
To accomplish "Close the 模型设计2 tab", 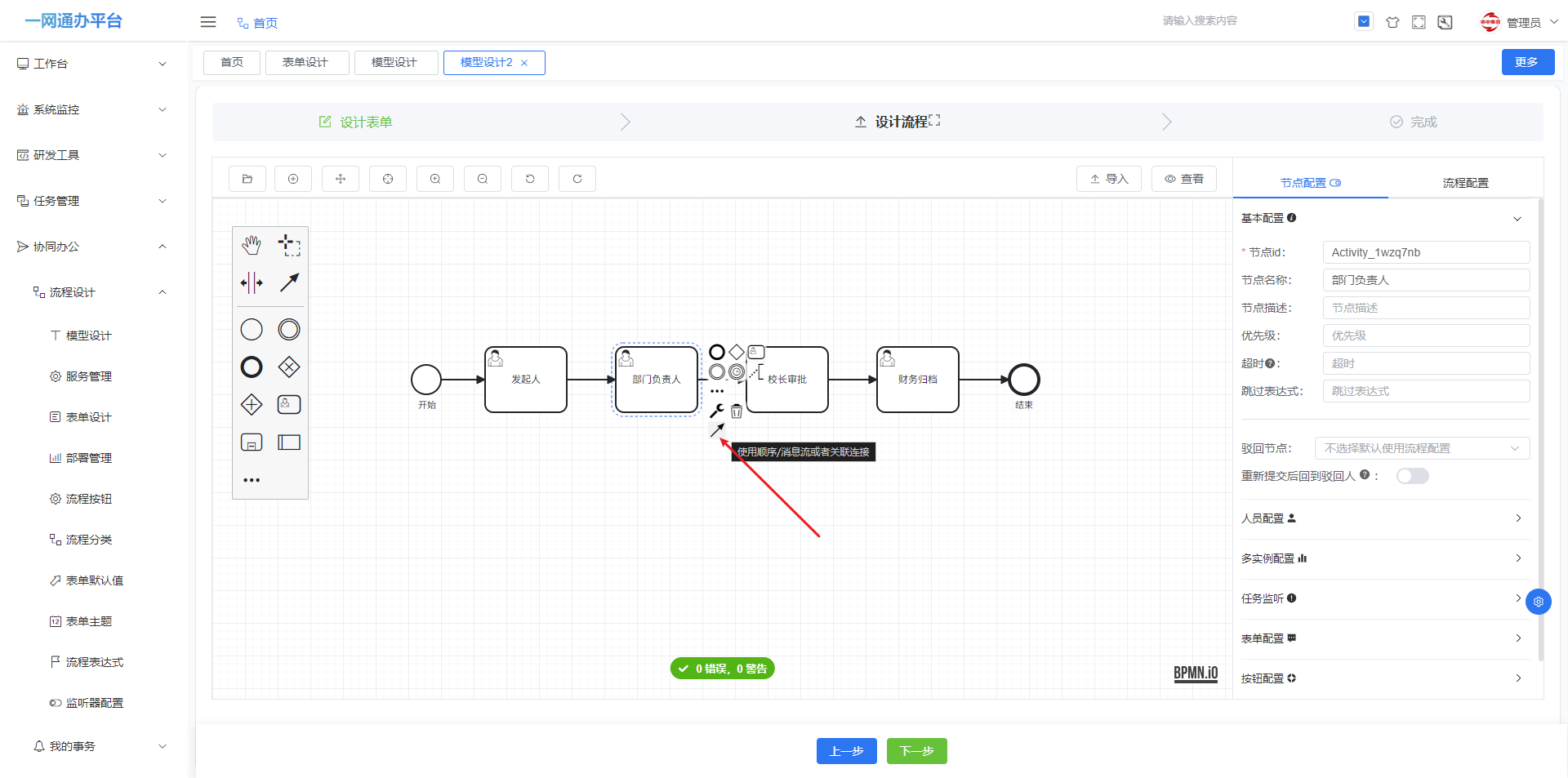I will pyautogui.click(x=524, y=63).
